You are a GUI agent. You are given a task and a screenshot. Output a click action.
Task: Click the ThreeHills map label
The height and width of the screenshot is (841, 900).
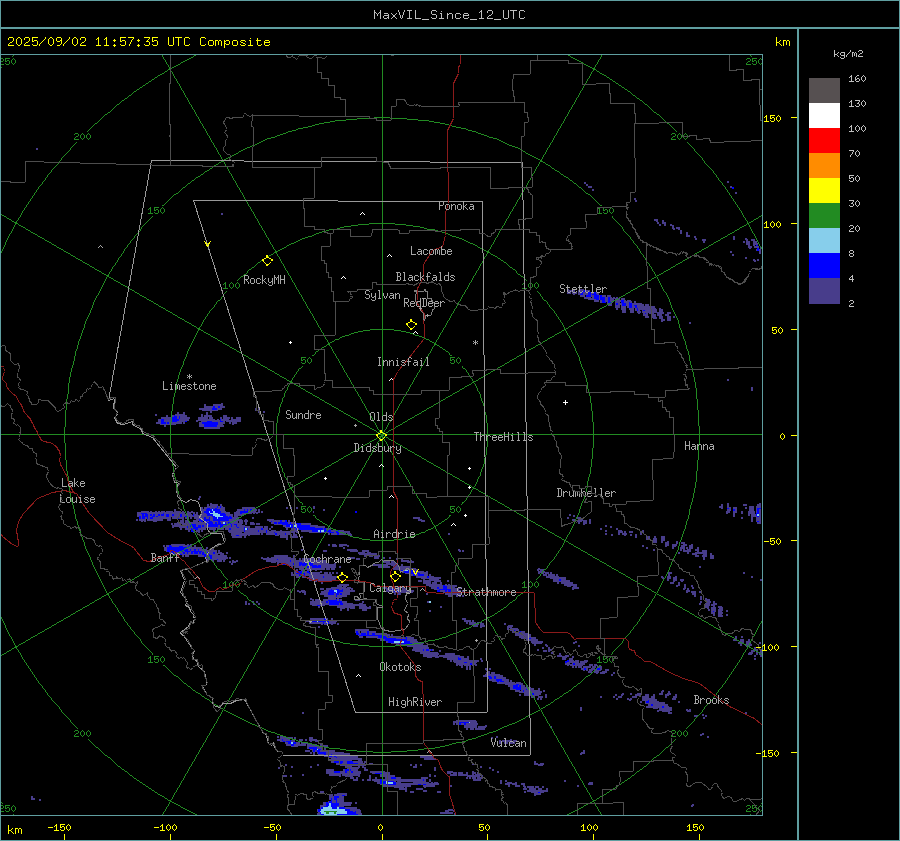[x=503, y=437]
